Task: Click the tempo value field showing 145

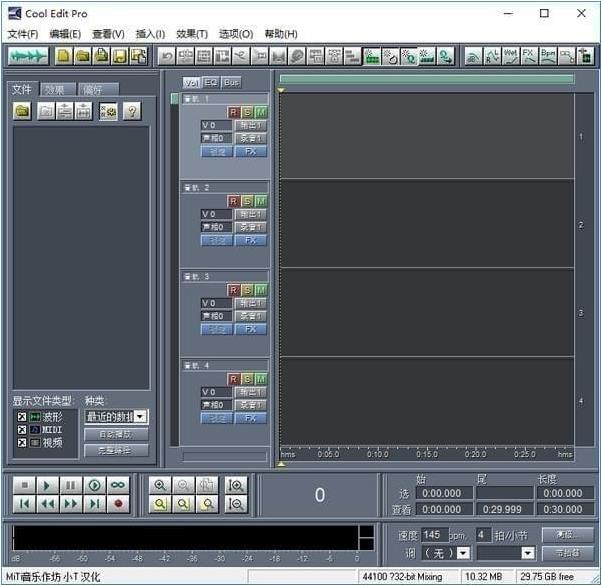Action: point(433,535)
